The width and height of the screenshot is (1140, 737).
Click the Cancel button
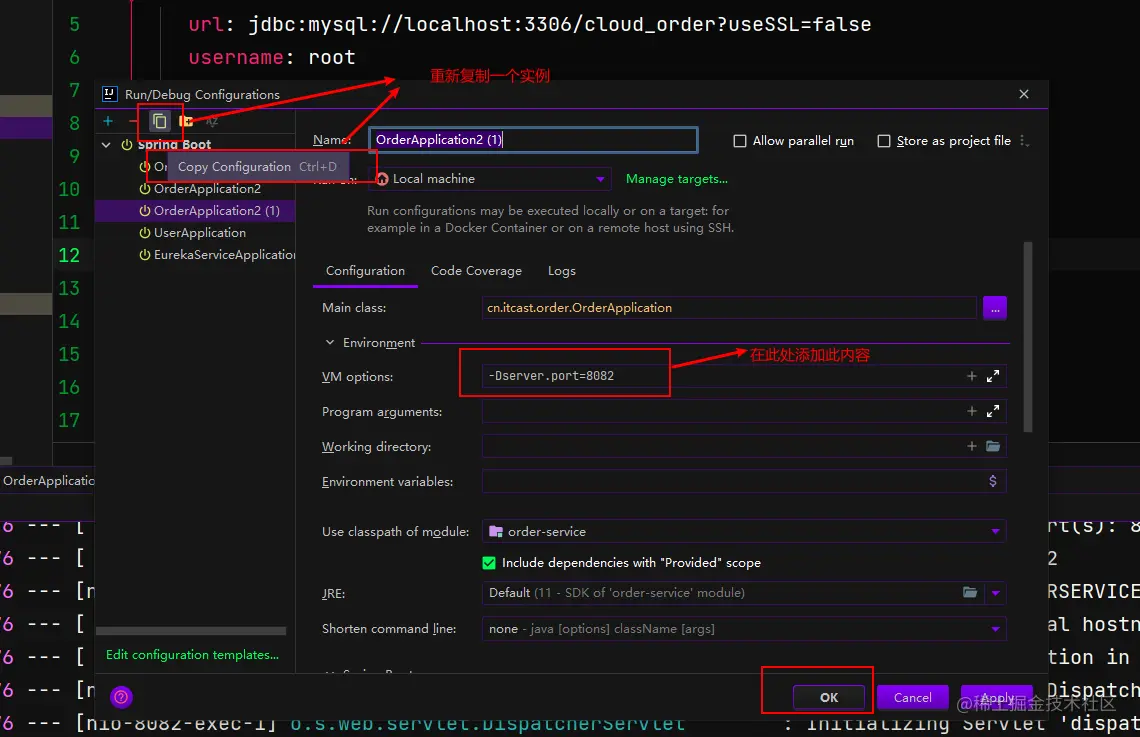tap(912, 698)
